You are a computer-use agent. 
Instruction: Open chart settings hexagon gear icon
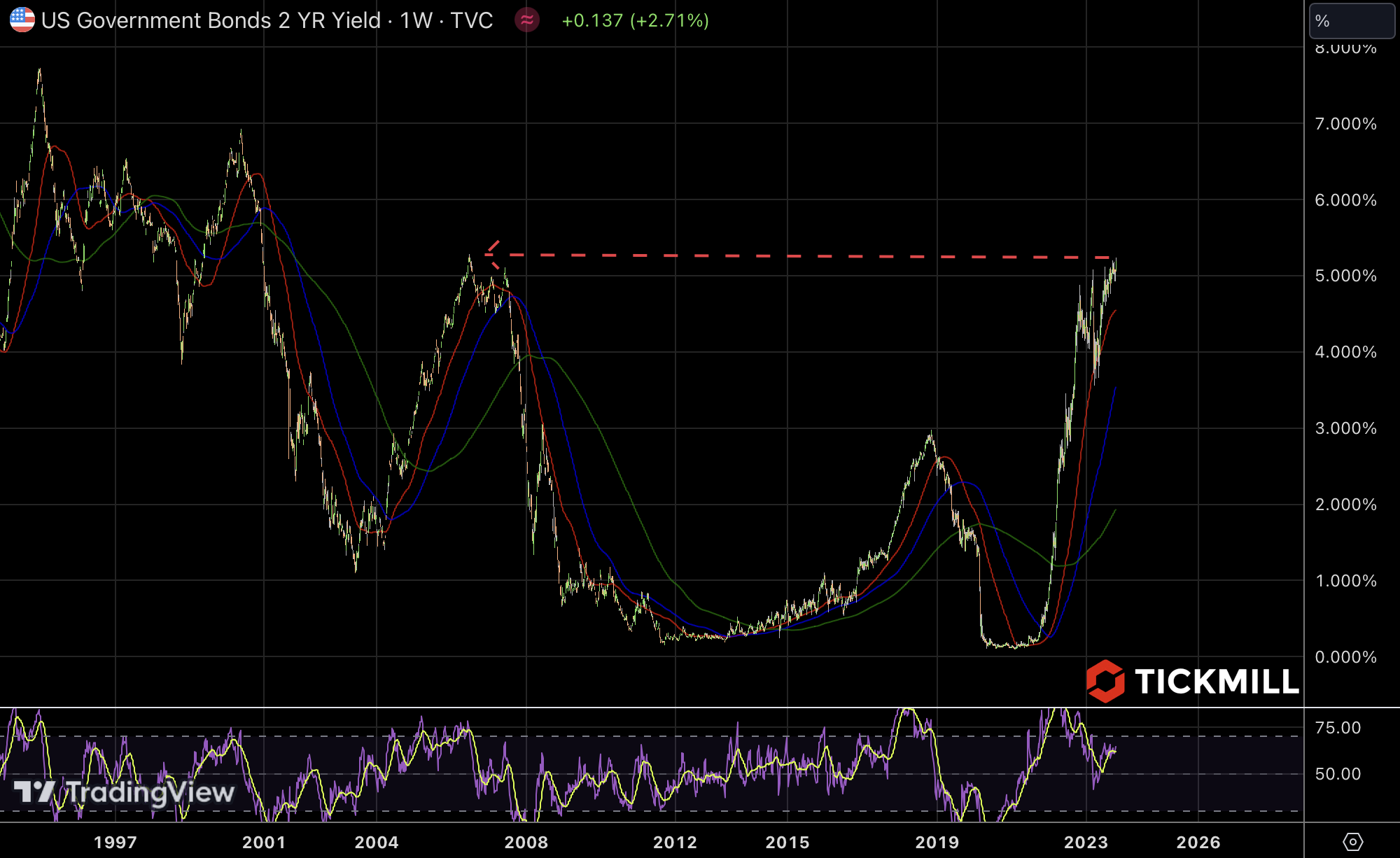1352,841
